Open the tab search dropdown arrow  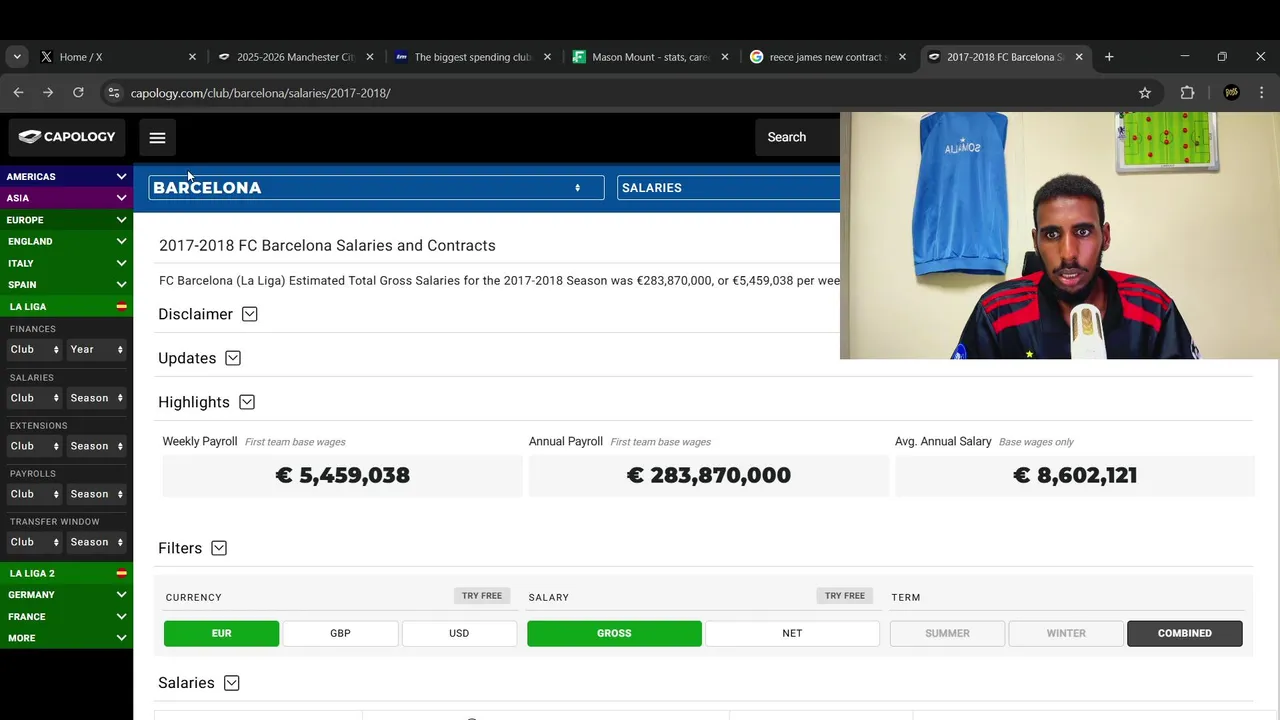17,57
